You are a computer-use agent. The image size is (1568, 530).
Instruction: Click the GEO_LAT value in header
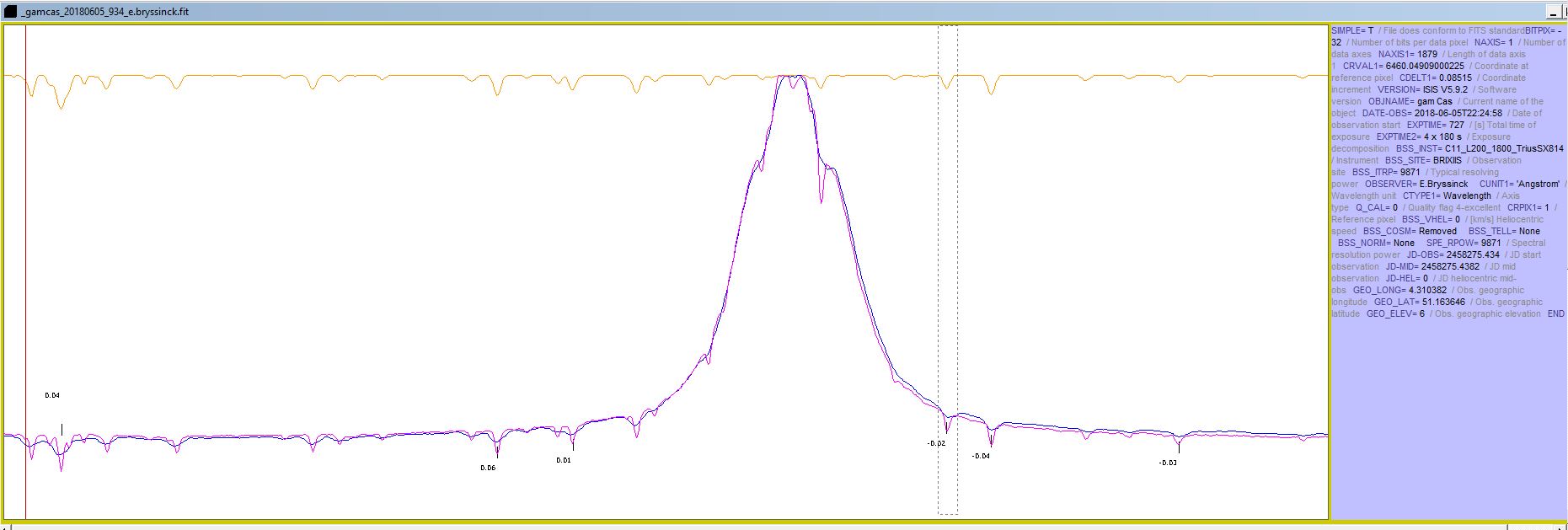point(1443,302)
